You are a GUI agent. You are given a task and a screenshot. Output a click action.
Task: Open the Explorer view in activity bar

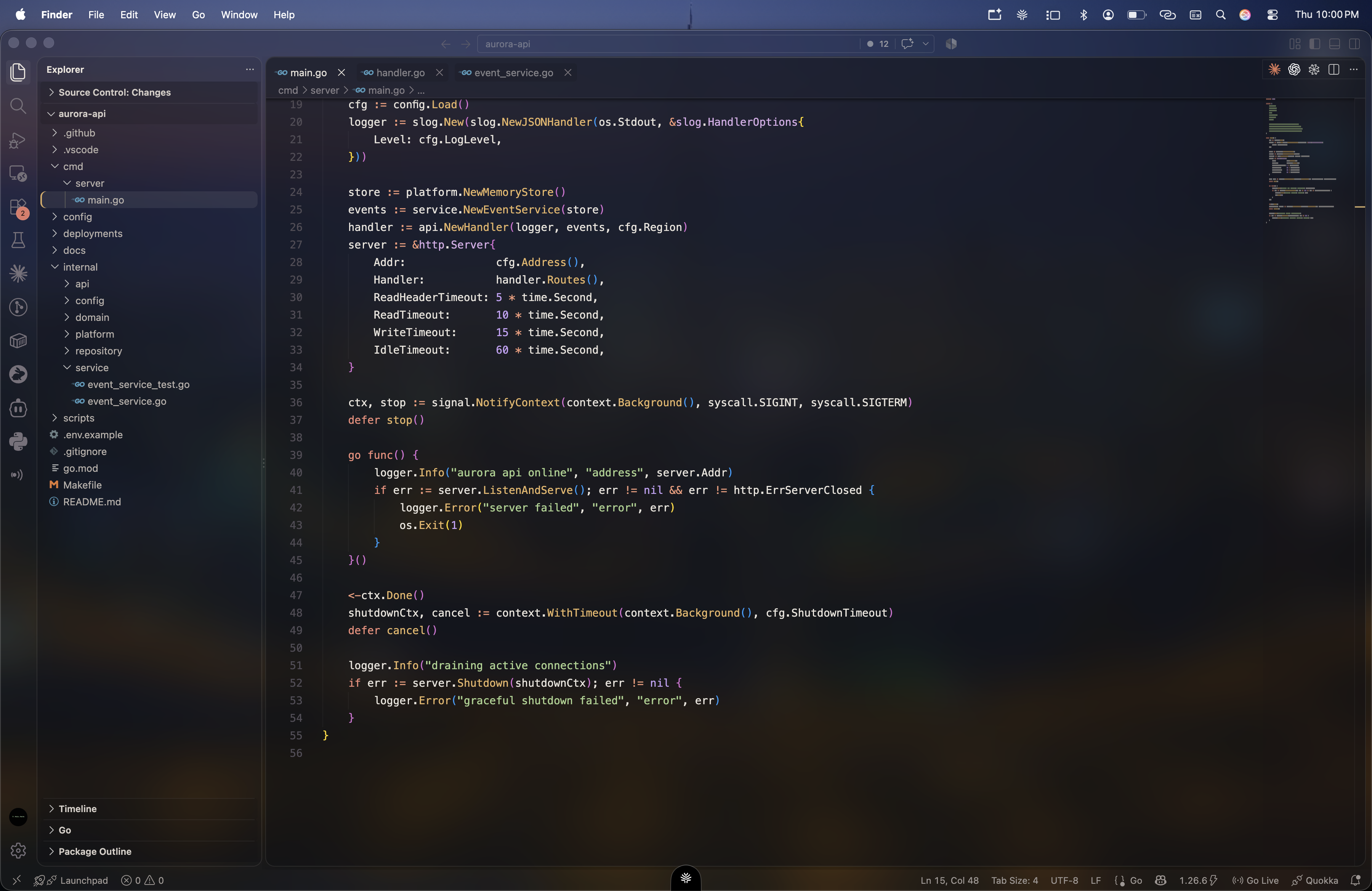[18, 72]
